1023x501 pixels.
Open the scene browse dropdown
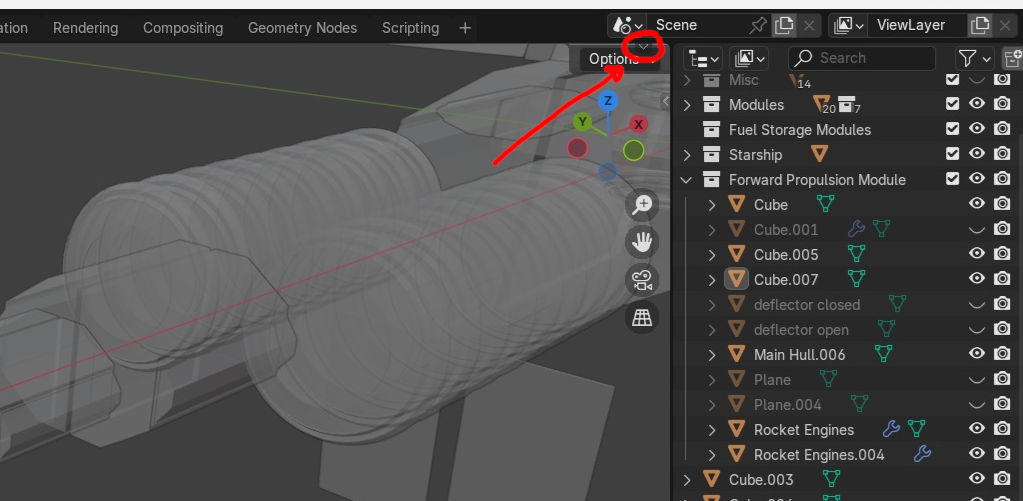click(x=627, y=25)
